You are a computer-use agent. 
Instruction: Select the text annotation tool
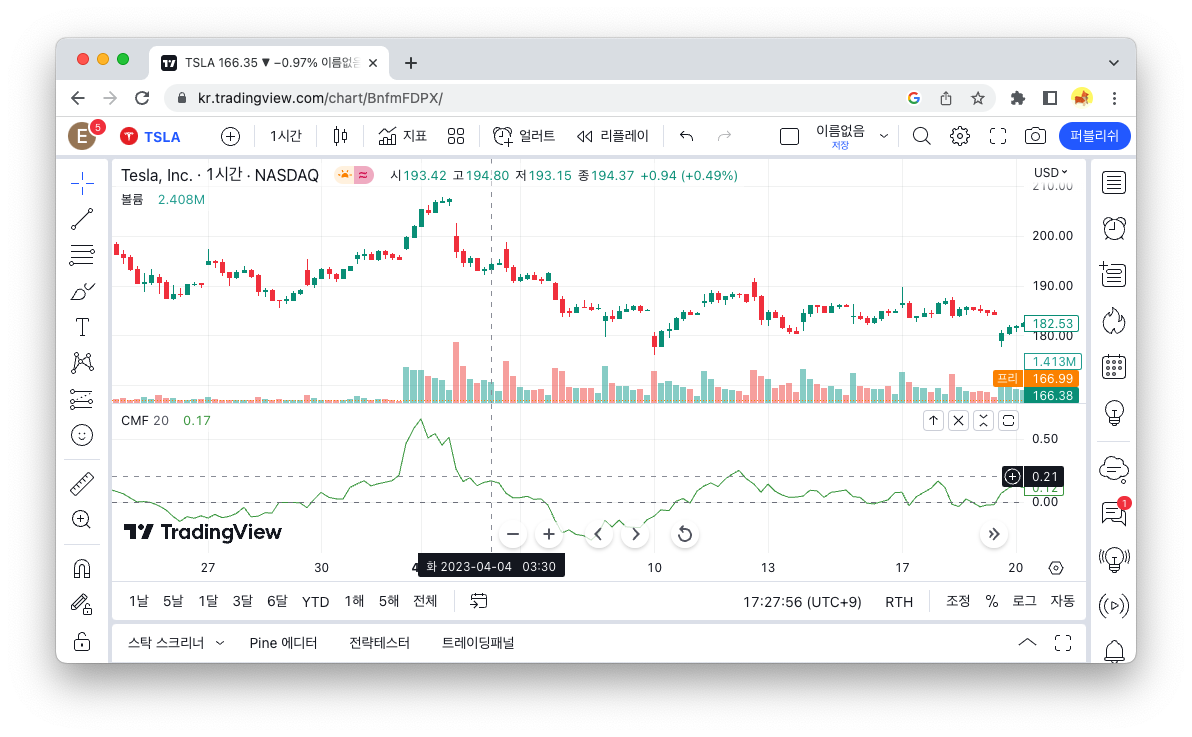click(82, 327)
